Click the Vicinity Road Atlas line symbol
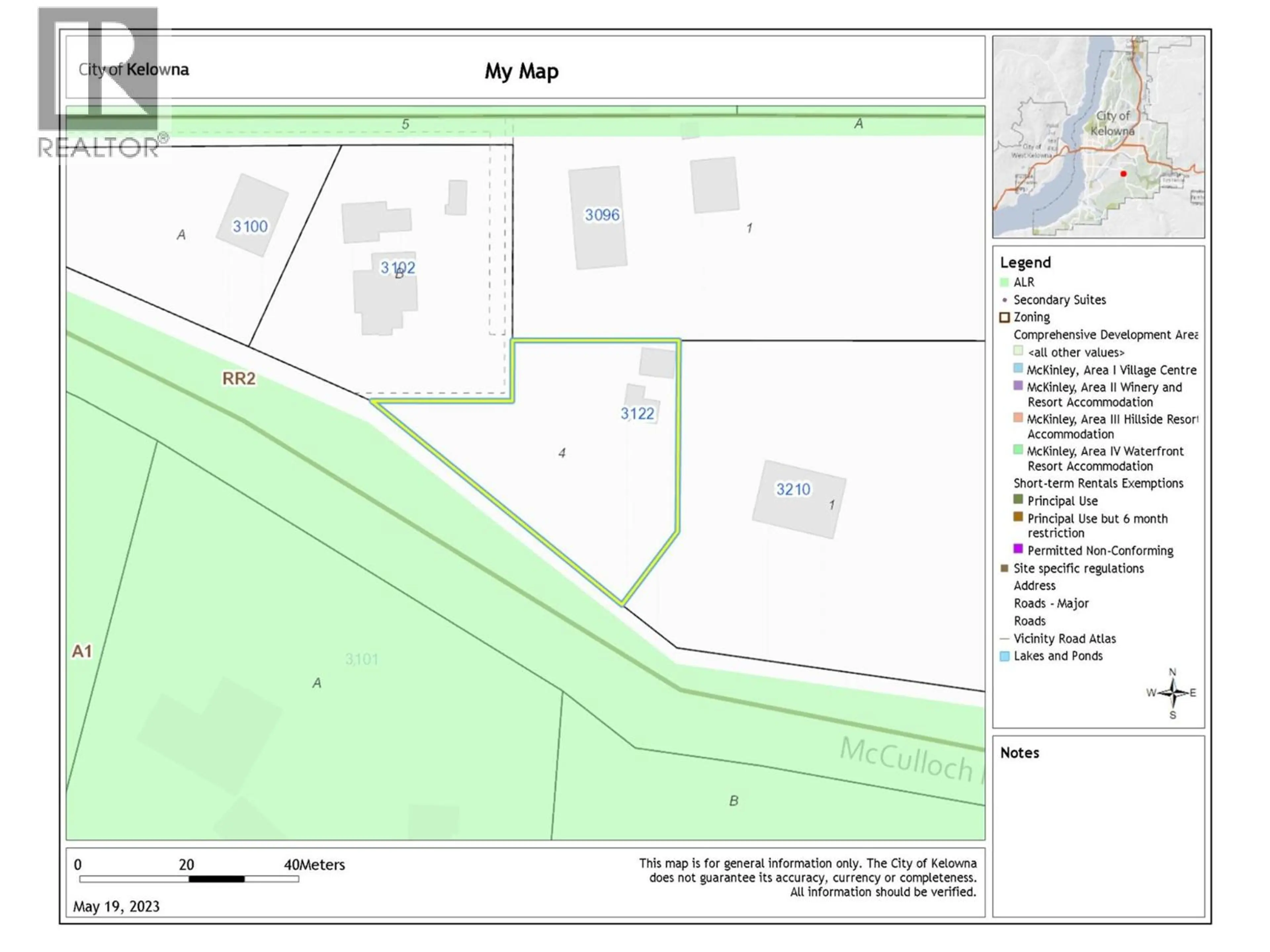1270x952 pixels. click(1004, 639)
